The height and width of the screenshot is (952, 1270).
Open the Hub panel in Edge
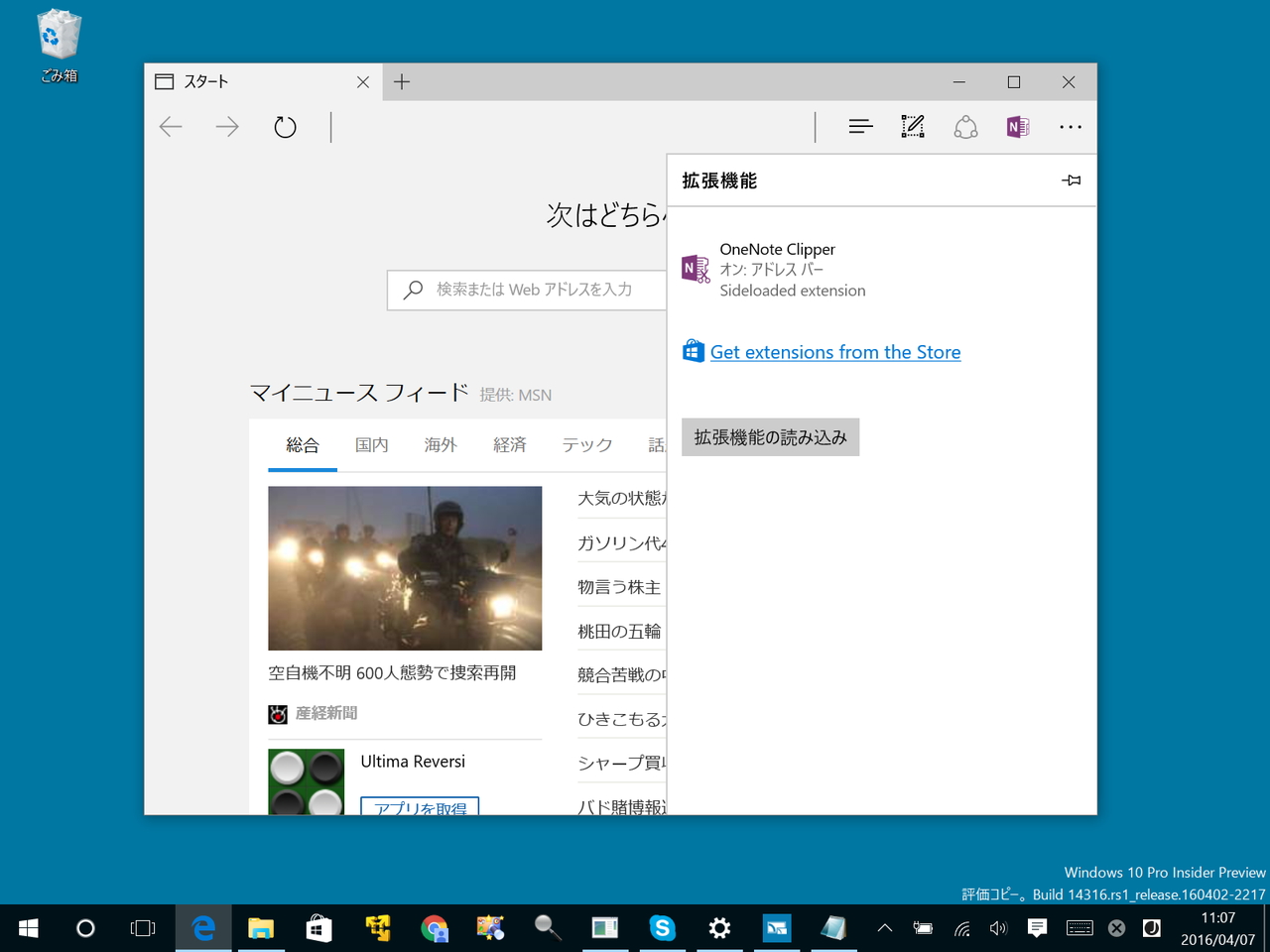[859, 126]
